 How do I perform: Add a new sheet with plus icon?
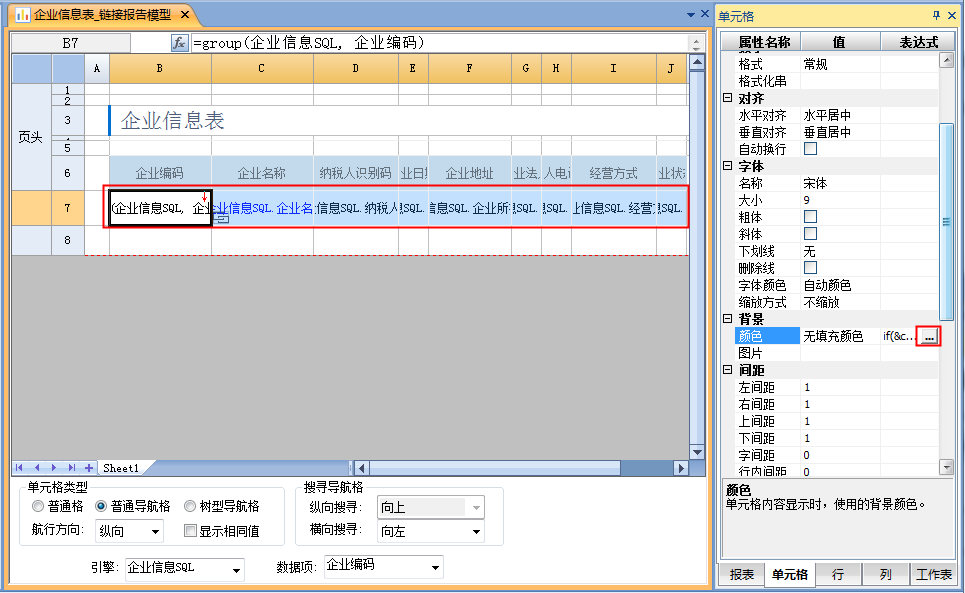pos(89,467)
